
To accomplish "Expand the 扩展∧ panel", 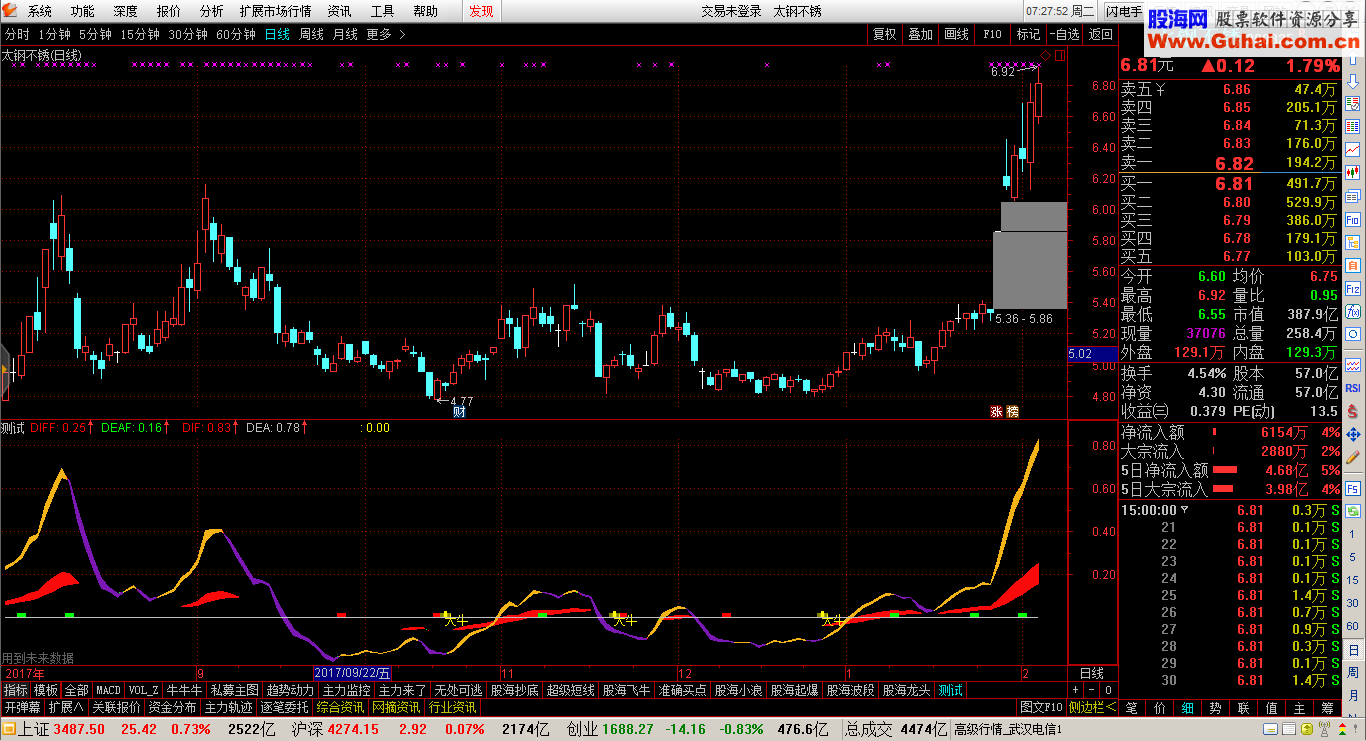I will pos(67,707).
